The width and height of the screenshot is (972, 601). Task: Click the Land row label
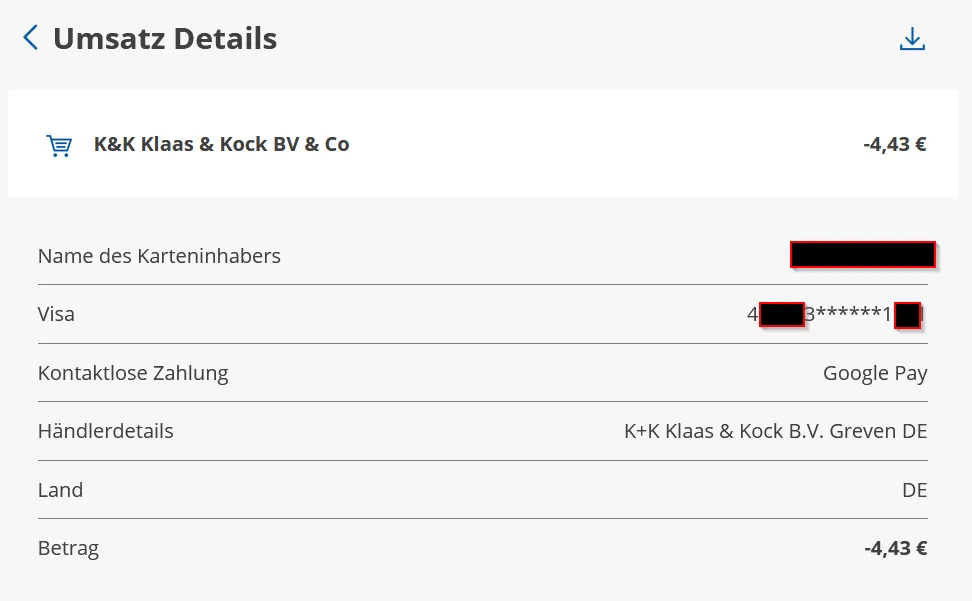[x=60, y=490]
